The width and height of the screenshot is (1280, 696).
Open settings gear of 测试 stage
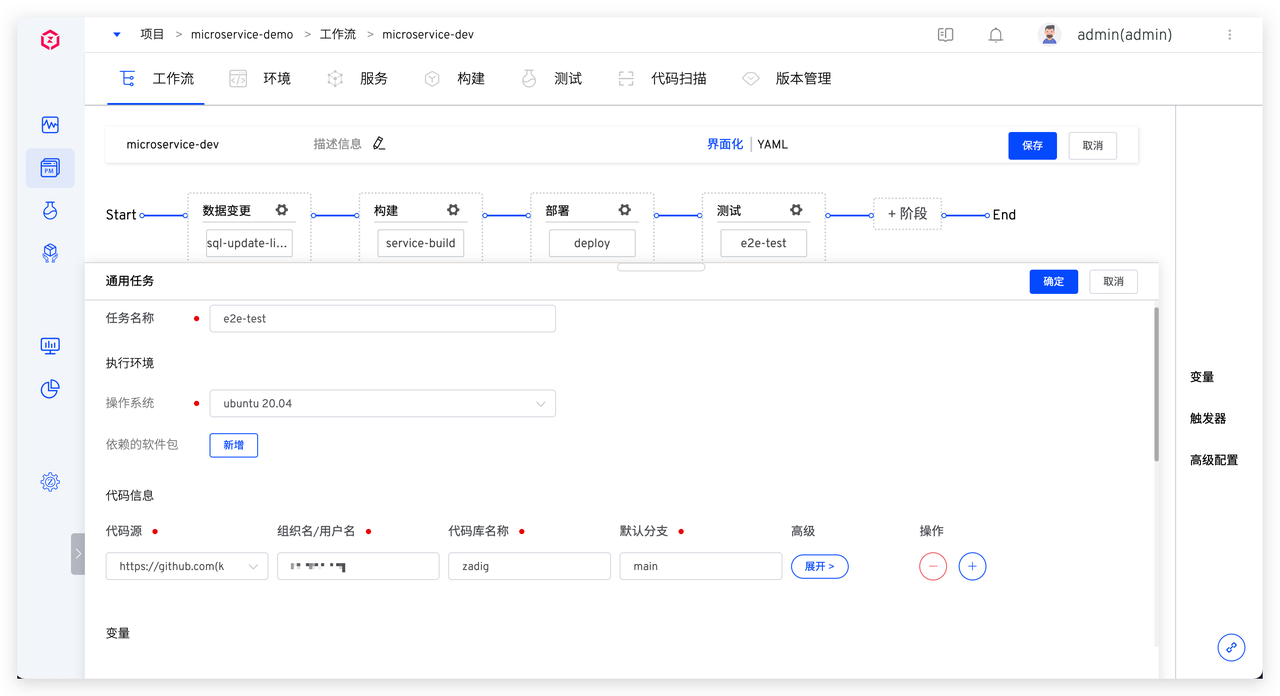pos(796,210)
